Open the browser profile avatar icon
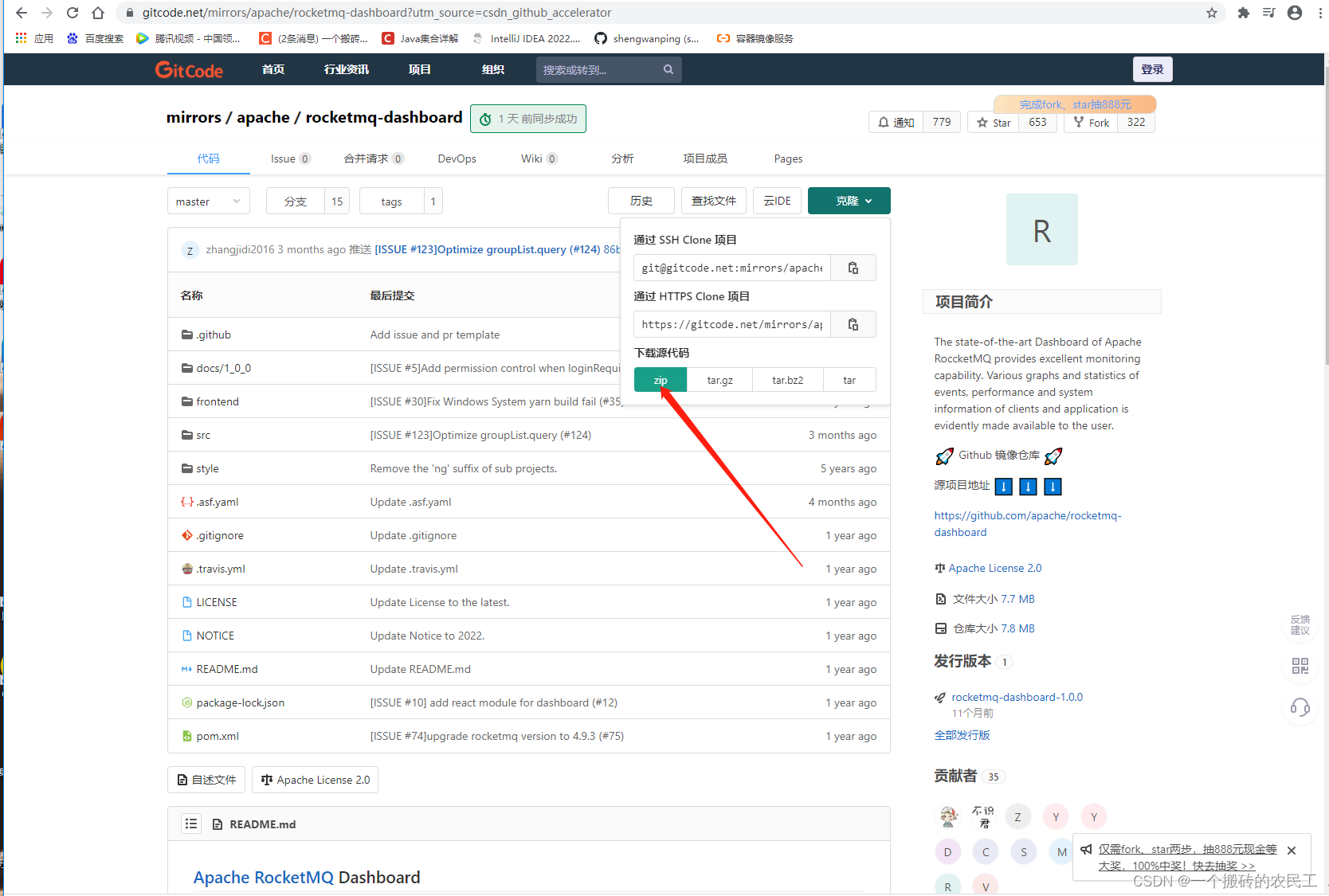 coord(1295,13)
